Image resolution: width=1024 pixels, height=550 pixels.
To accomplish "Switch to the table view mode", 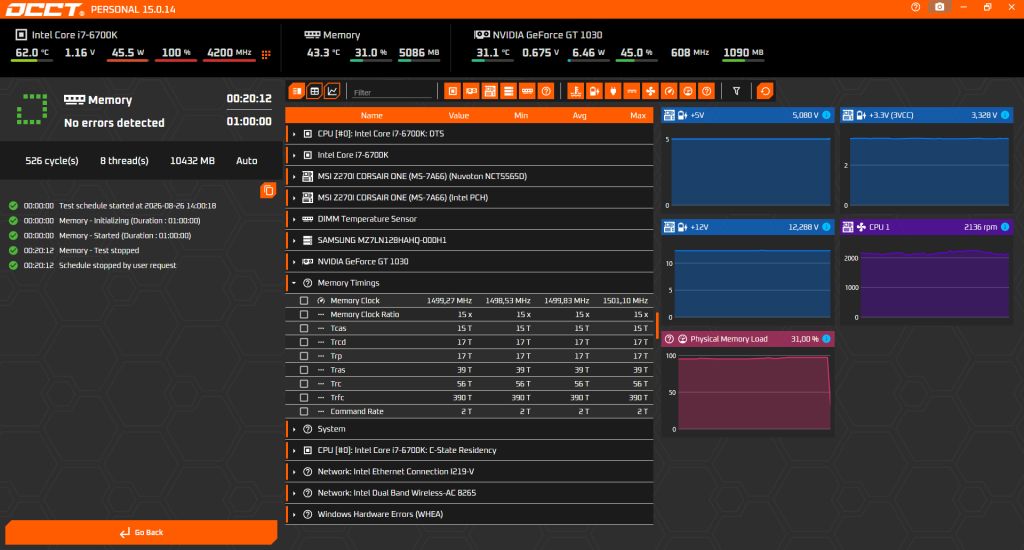I will [314, 91].
